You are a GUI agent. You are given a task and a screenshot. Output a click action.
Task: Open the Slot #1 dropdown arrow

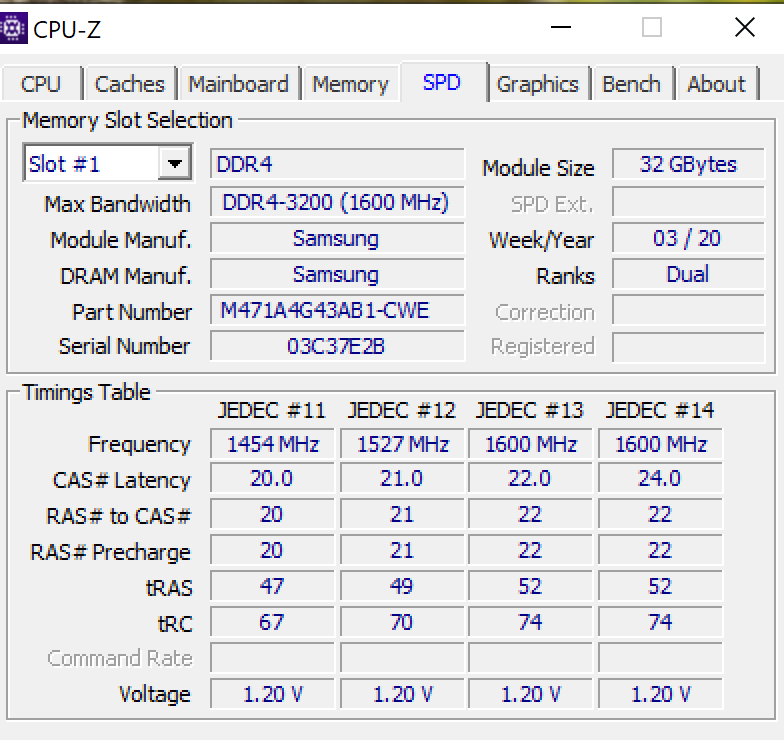[174, 163]
